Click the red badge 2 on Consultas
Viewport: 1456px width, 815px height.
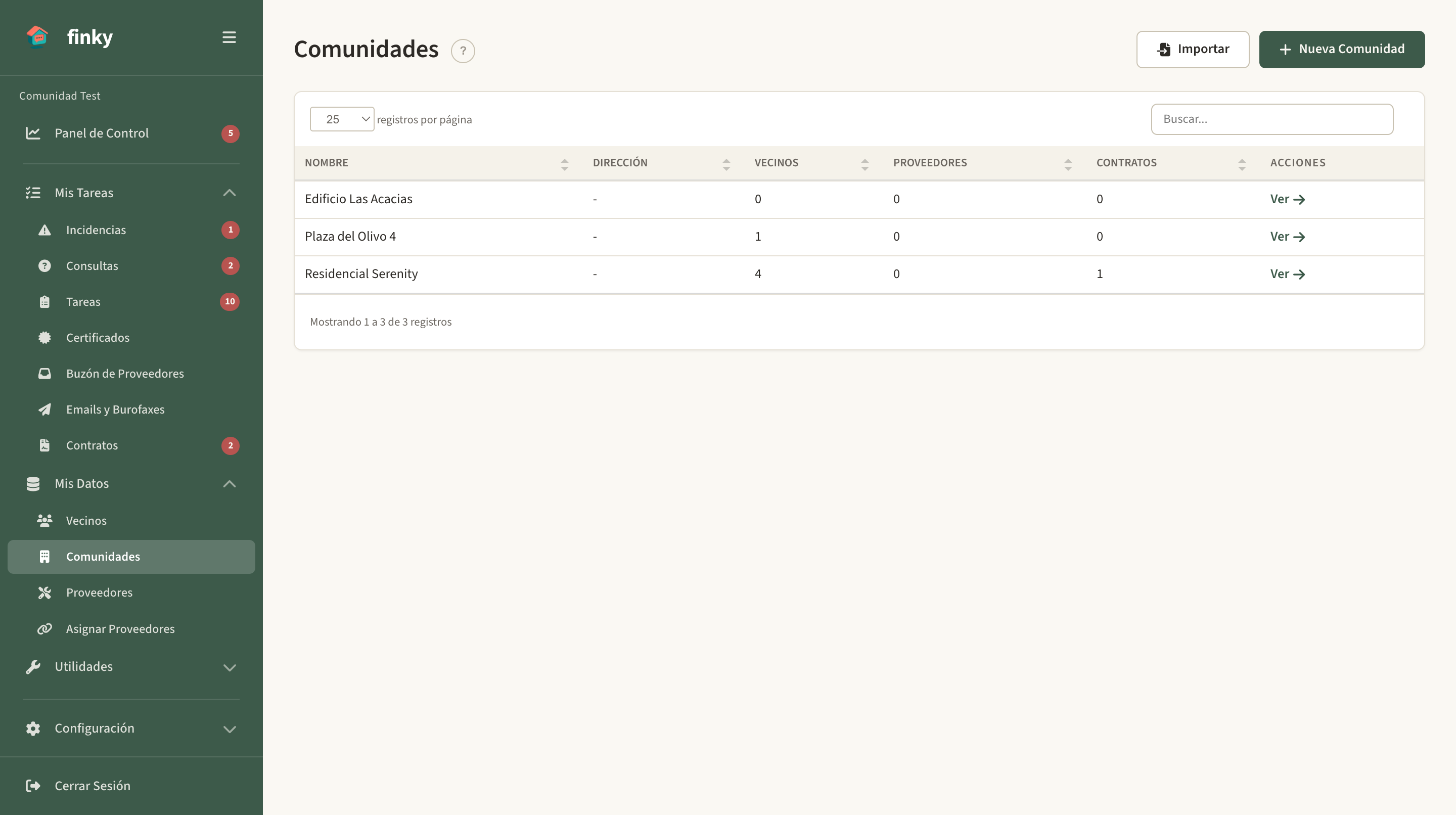230,265
